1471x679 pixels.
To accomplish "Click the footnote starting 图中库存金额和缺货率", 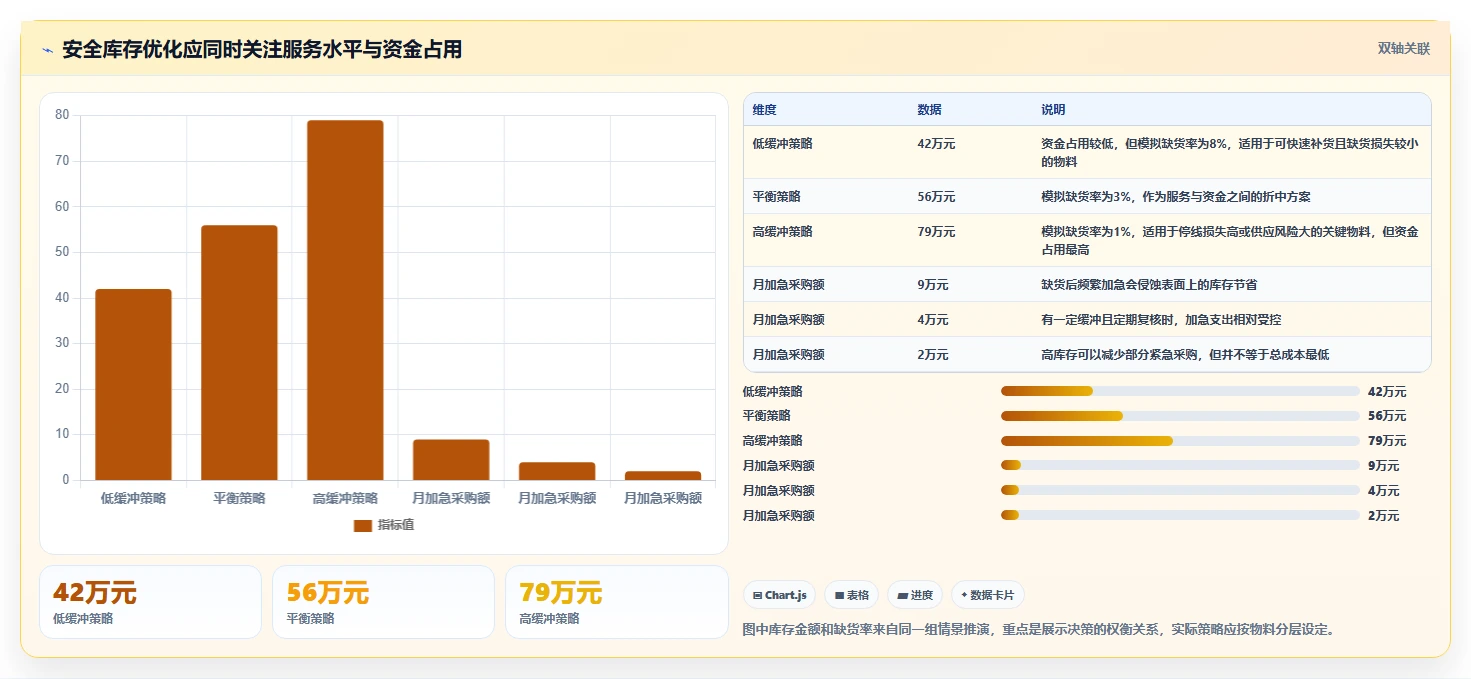I will point(1039,629).
